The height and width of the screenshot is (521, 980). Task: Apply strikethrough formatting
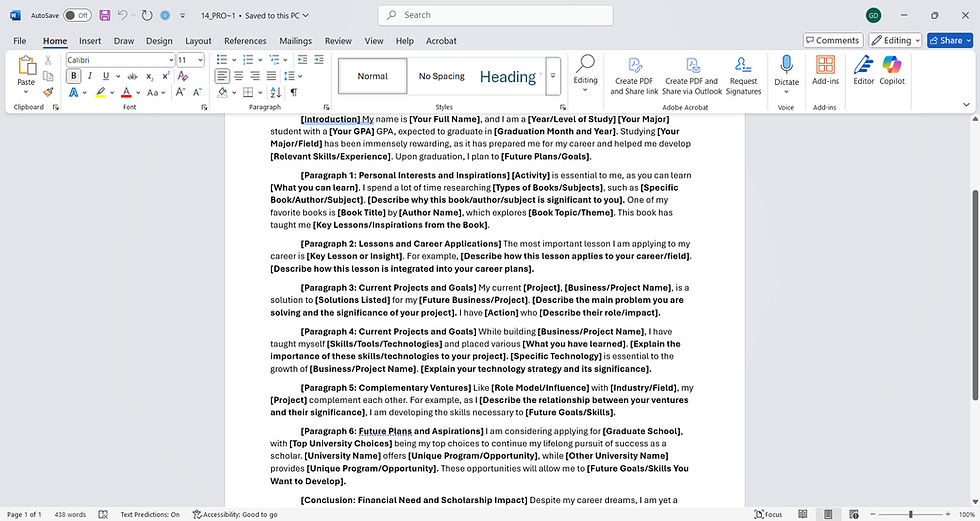click(x=132, y=76)
